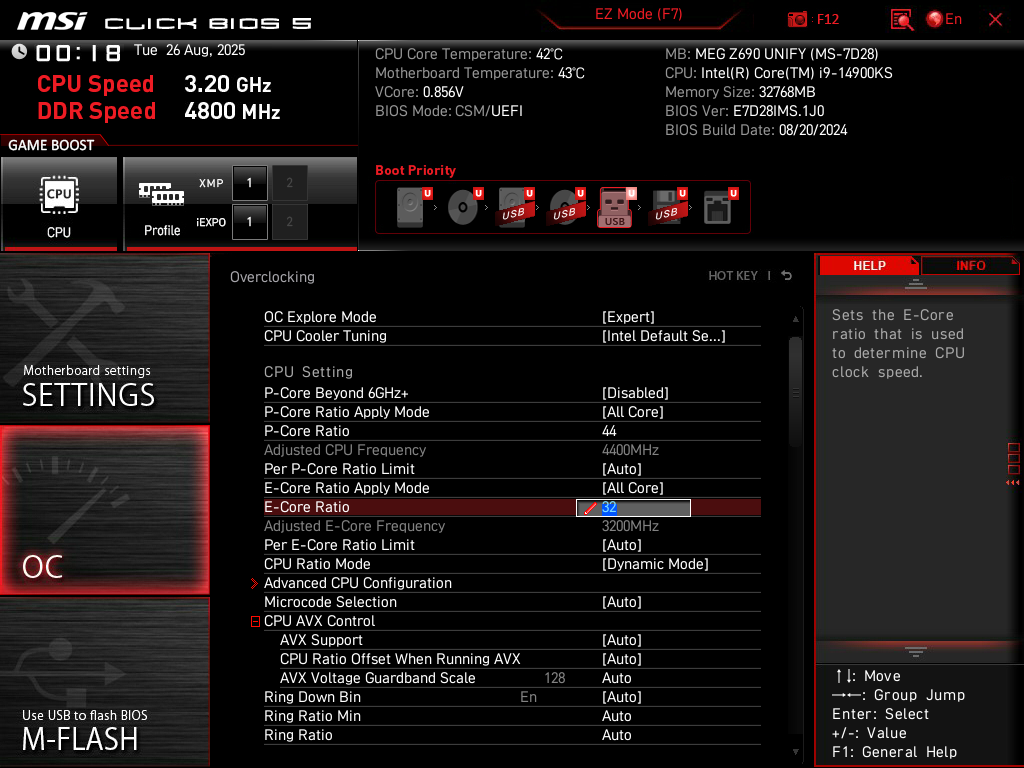
Task: Click the MSI logo
Action: pyautogui.click(x=52, y=21)
